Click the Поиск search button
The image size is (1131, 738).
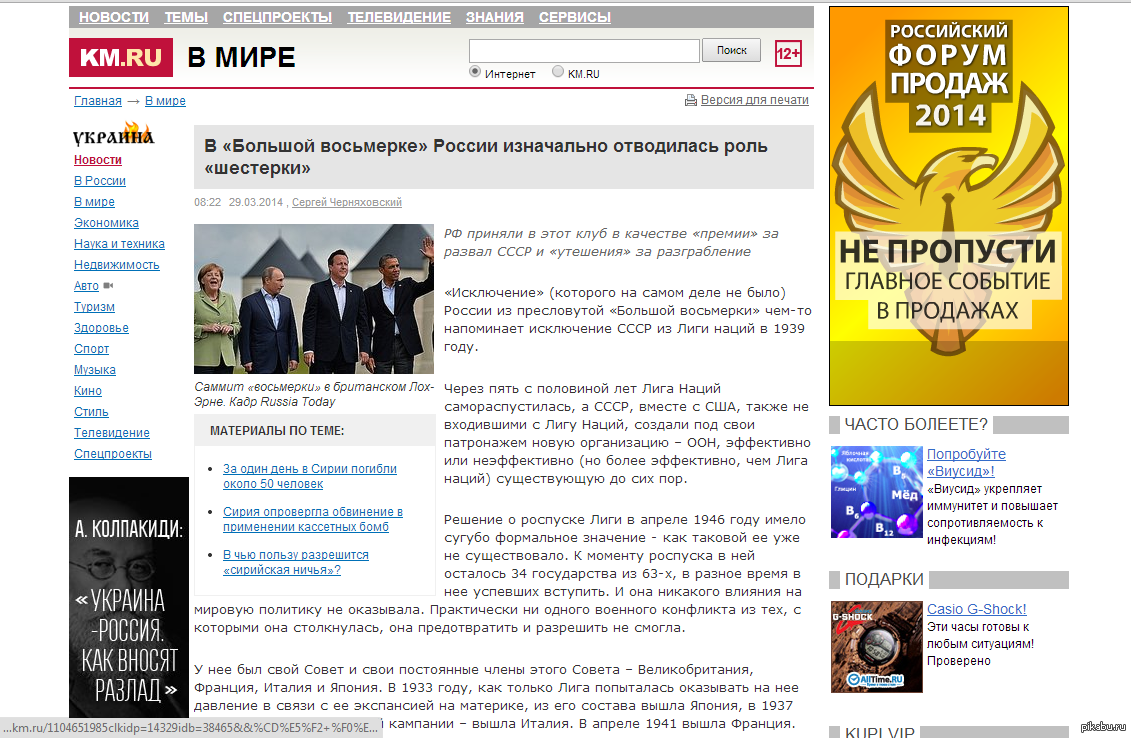click(731, 50)
